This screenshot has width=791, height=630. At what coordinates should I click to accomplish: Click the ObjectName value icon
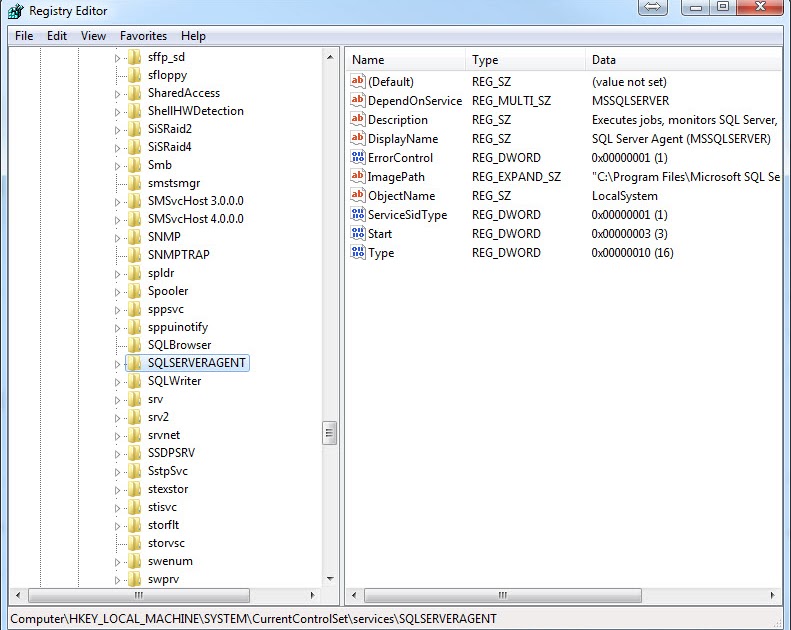358,195
